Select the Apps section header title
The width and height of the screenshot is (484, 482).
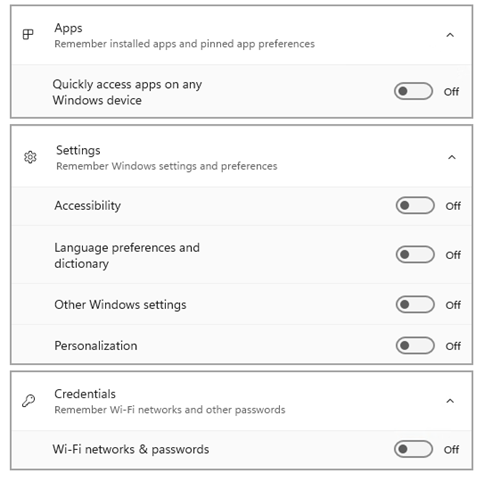coord(68,28)
